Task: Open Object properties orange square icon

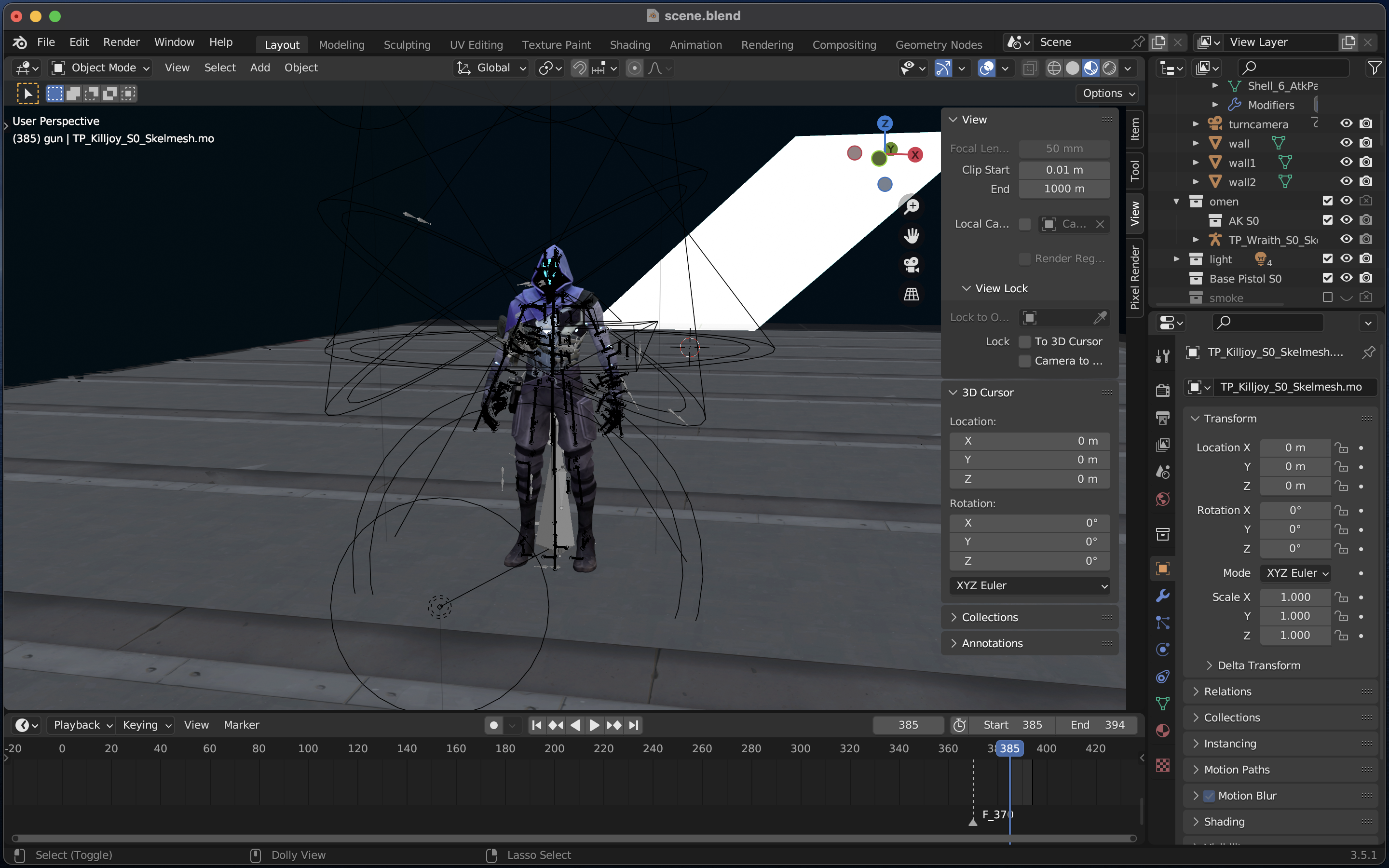Action: 1163,569
